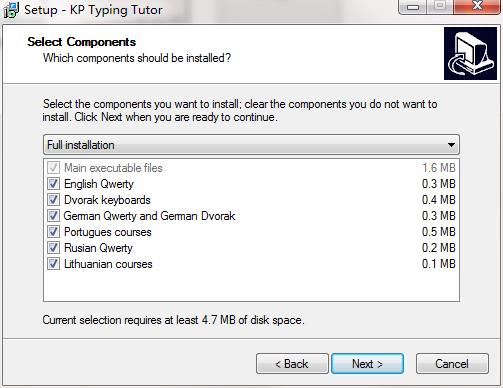Click the 0.4 MB size of Dvorak keyboards
503x388 pixels.
tap(439, 200)
